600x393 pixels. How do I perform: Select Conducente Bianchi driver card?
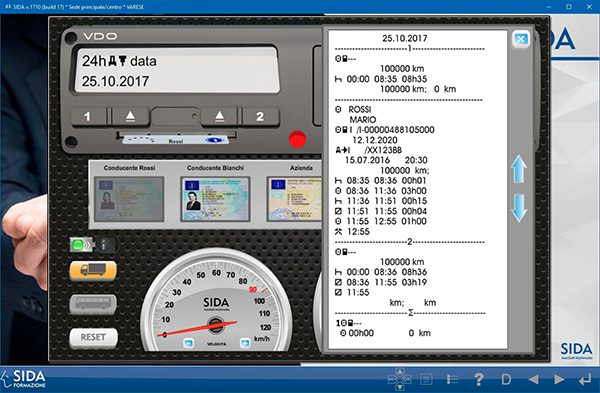[x=215, y=199]
